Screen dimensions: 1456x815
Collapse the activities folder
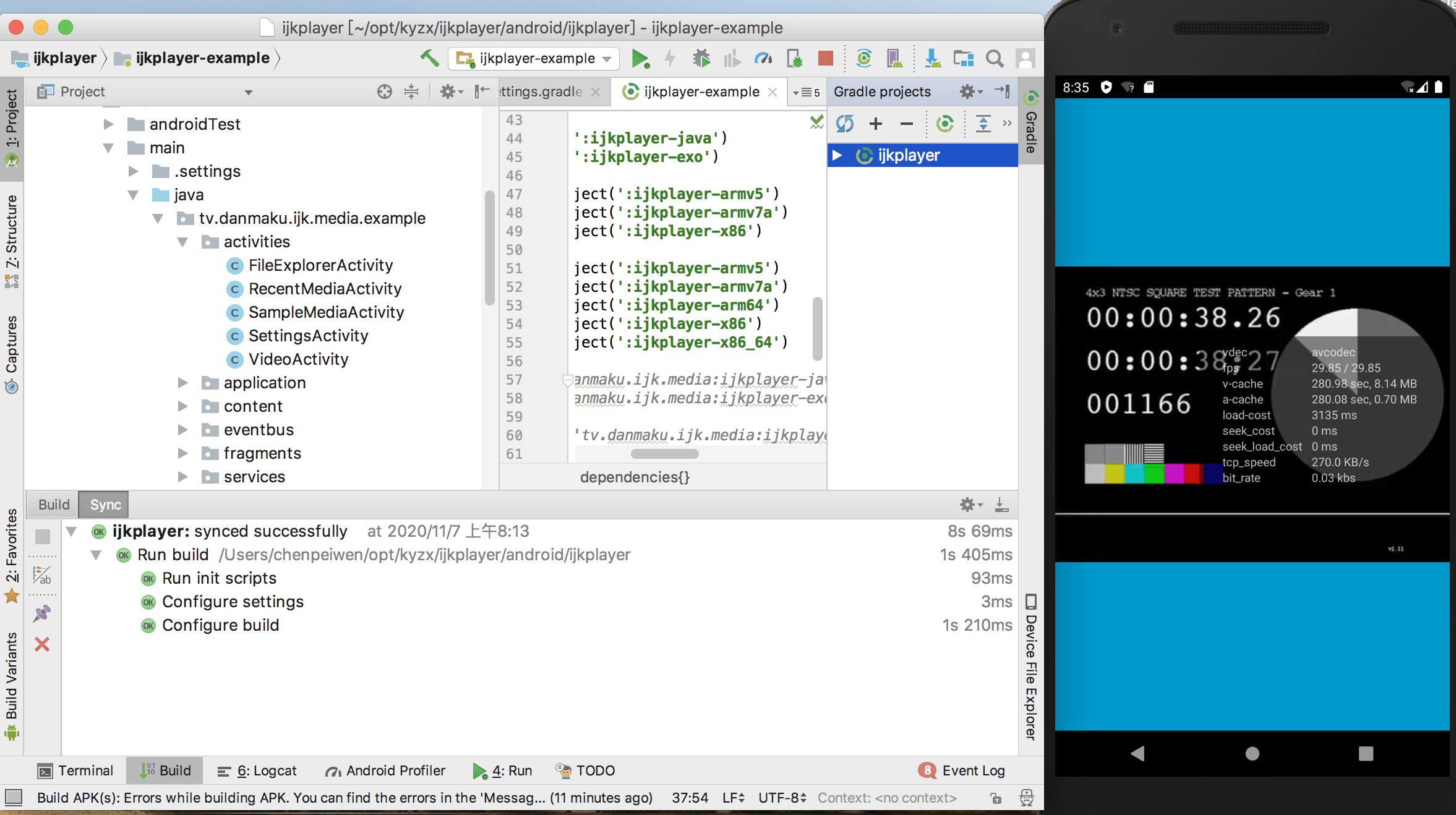(x=182, y=242)
